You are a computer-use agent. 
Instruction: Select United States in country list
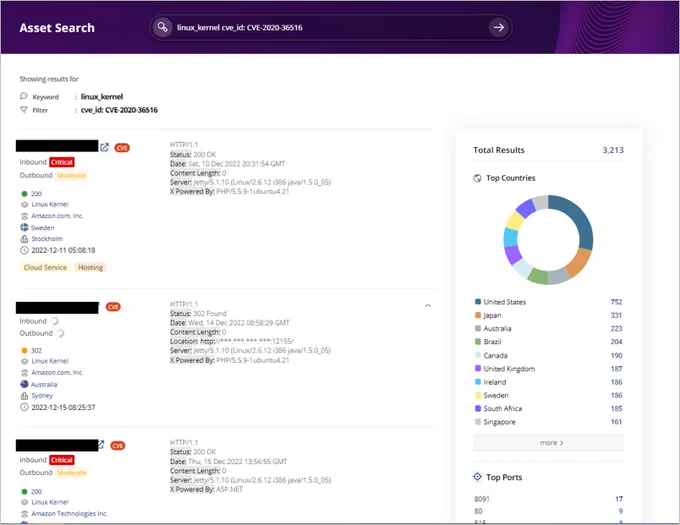click(x=505, y=302)
